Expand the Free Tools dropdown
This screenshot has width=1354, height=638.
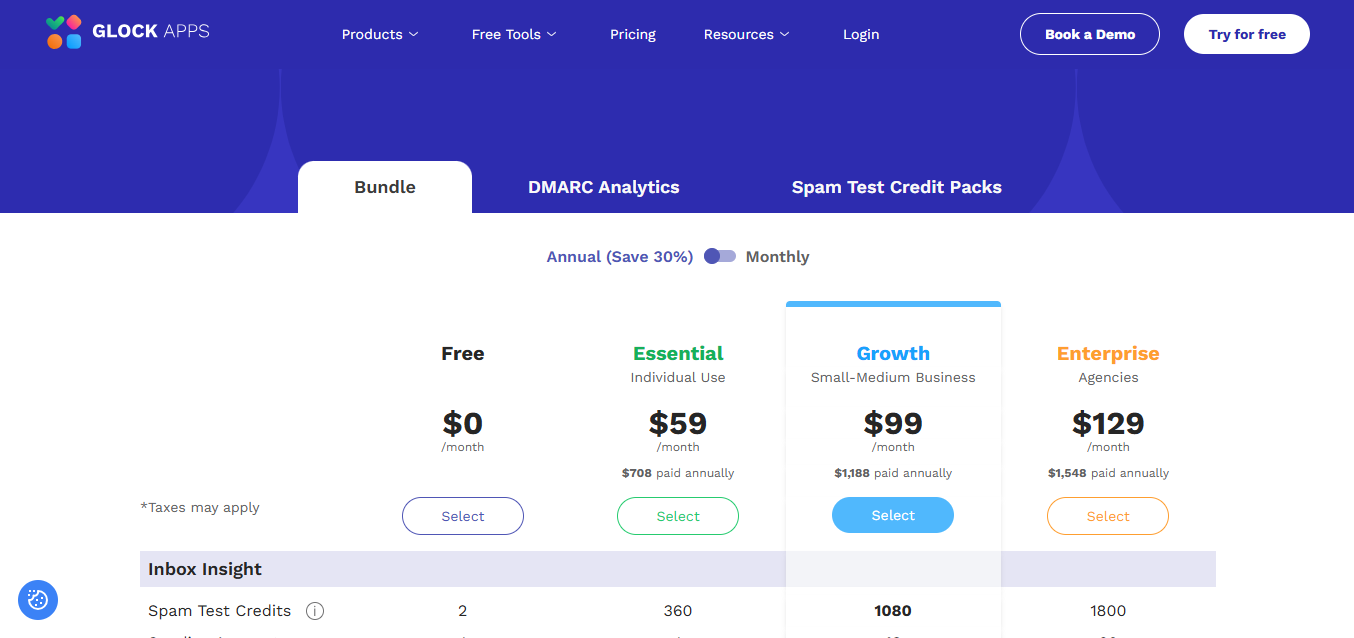click(x=513, y=33)
